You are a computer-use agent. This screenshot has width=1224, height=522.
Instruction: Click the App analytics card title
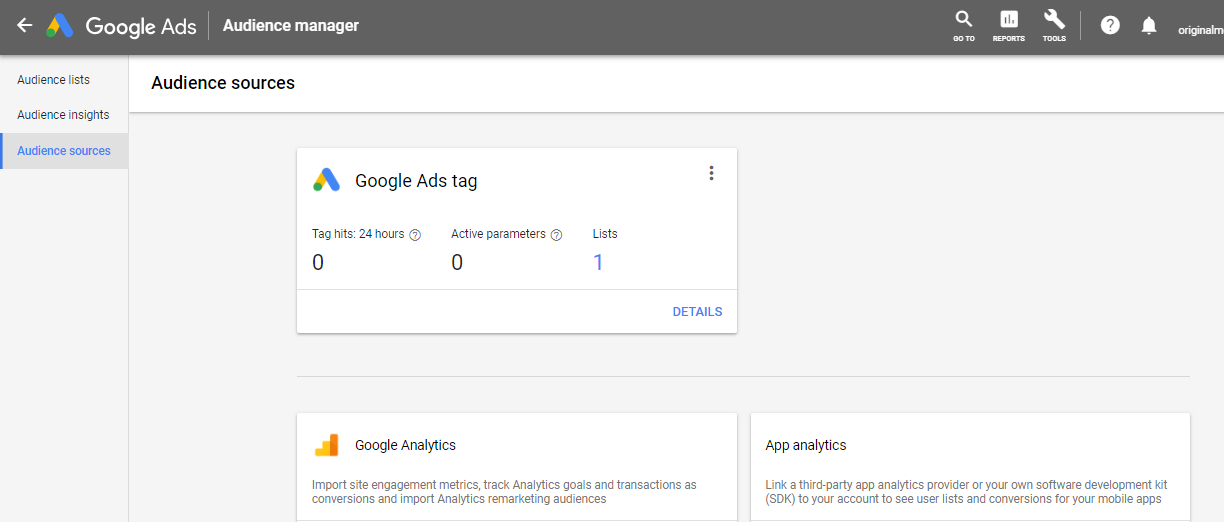pos(806,445)
